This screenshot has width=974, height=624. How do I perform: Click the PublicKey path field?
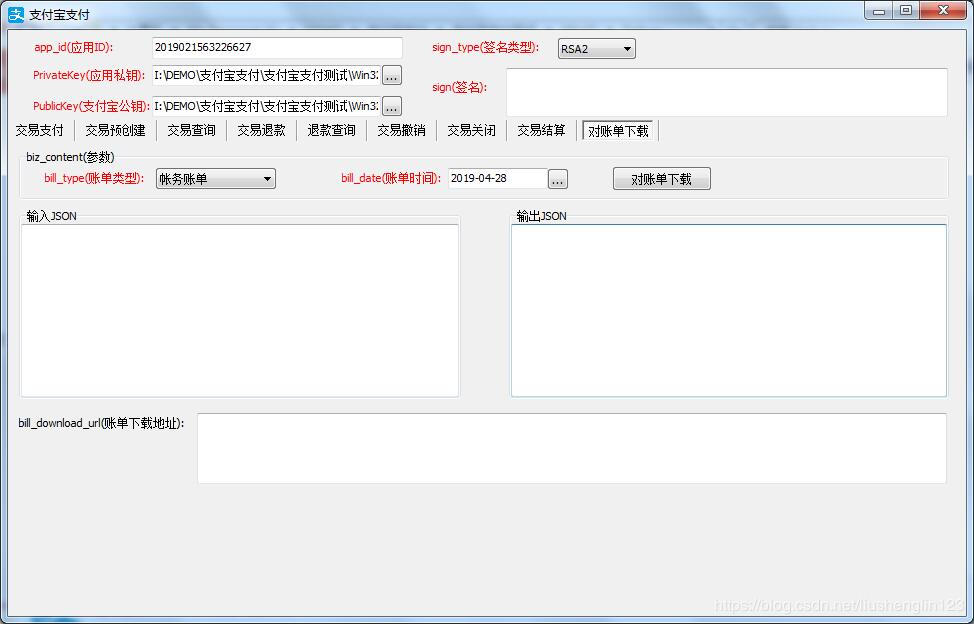(x=266, y=106)
